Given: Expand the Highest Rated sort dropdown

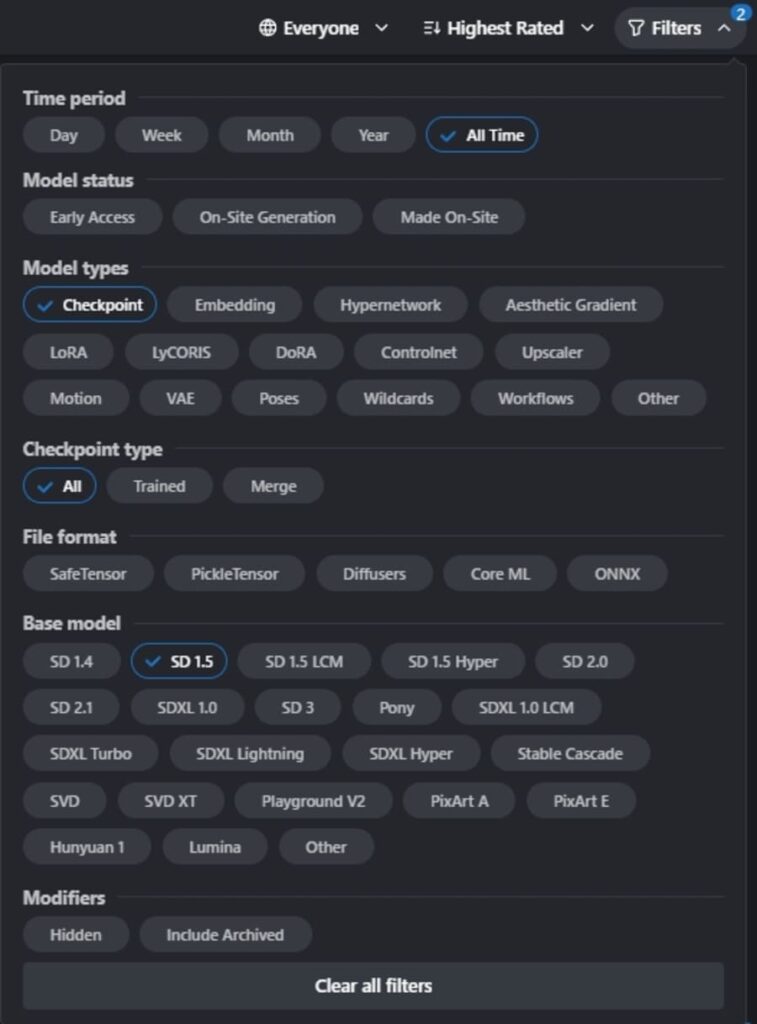Looking at the screenshot, I should (x=509, y=28).
